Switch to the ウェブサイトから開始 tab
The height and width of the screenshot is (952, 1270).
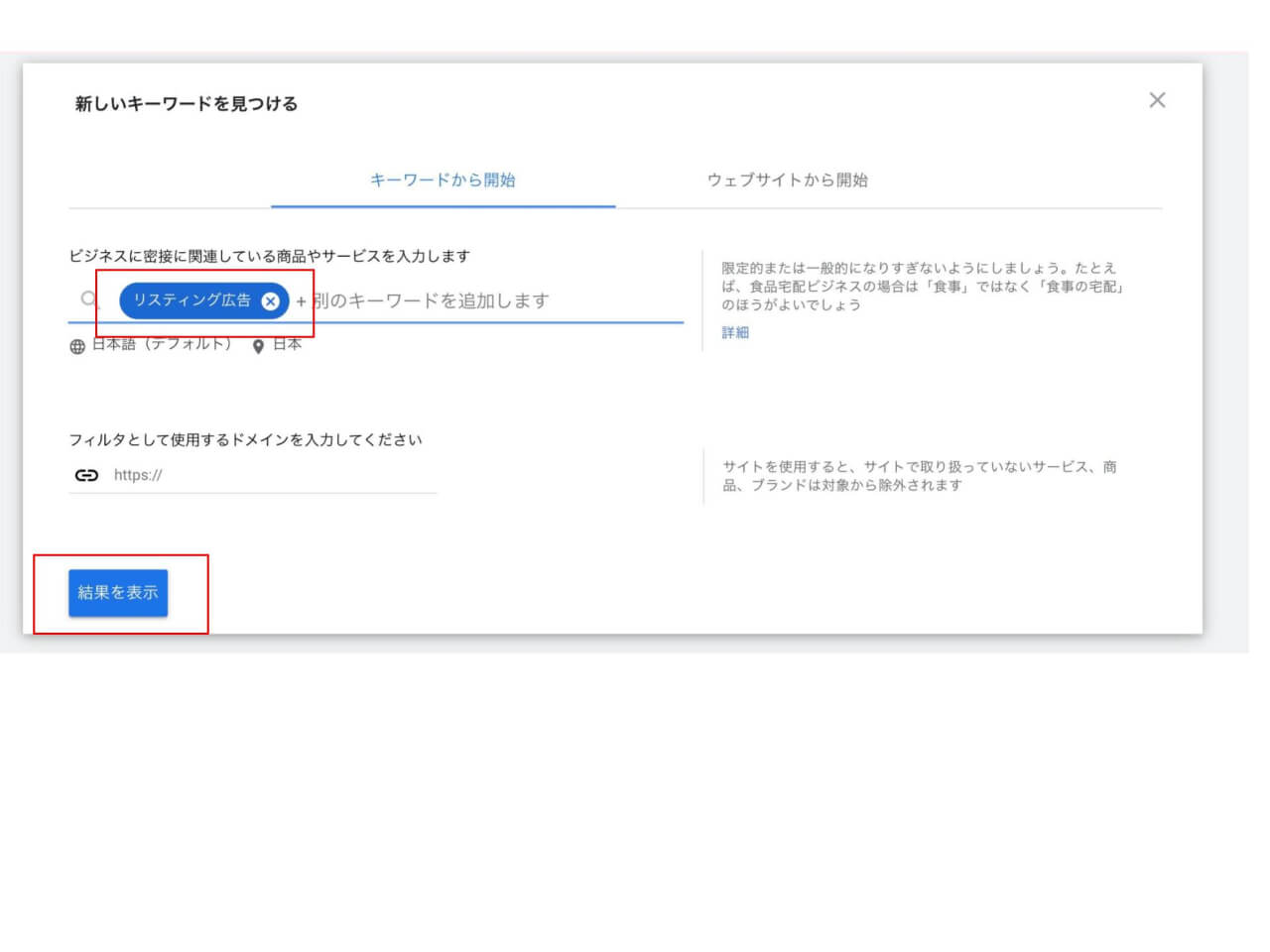point(789,180)
